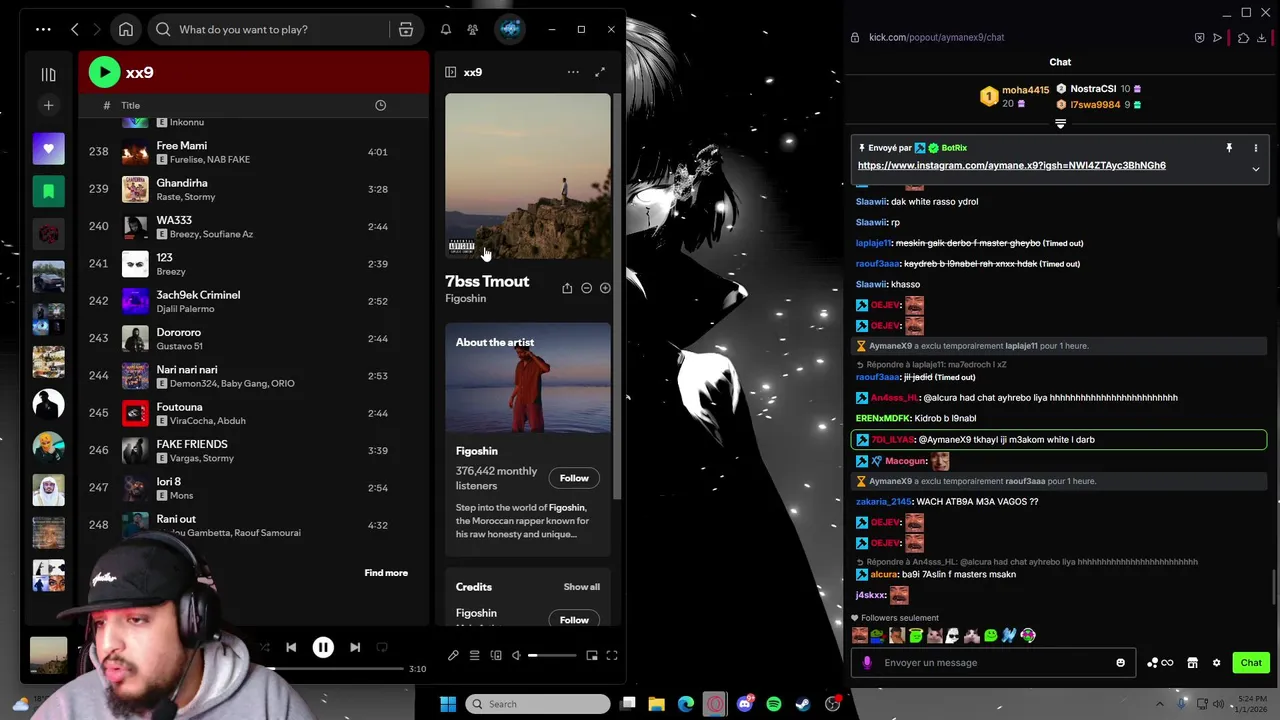The image size is (1280, 720).
Task: Open pinned message three-dot options
Action: (1256, 148)
